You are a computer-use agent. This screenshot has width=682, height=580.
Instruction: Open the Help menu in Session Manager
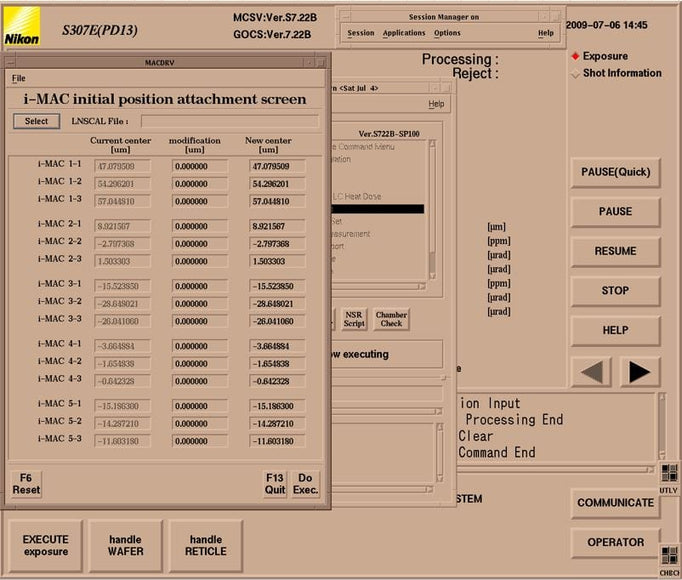point(546,33)
